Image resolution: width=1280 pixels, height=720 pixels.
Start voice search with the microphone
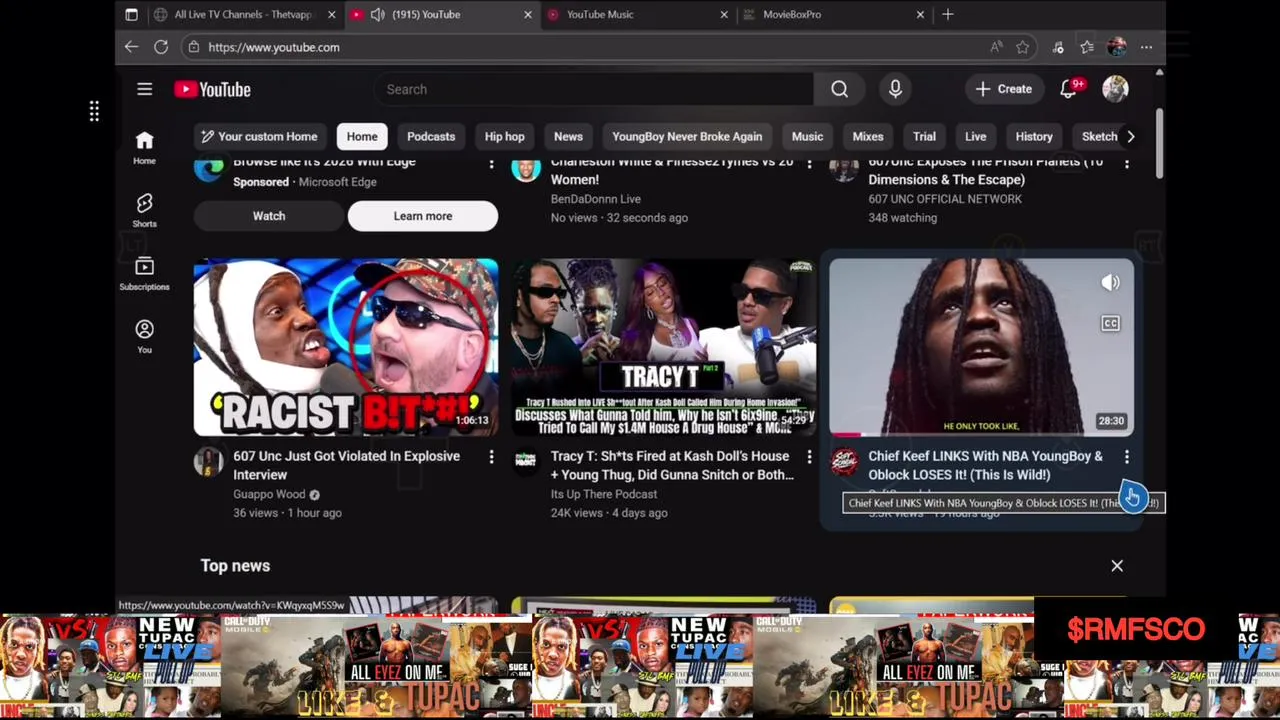pyautogui.click(x=895, y=89)
